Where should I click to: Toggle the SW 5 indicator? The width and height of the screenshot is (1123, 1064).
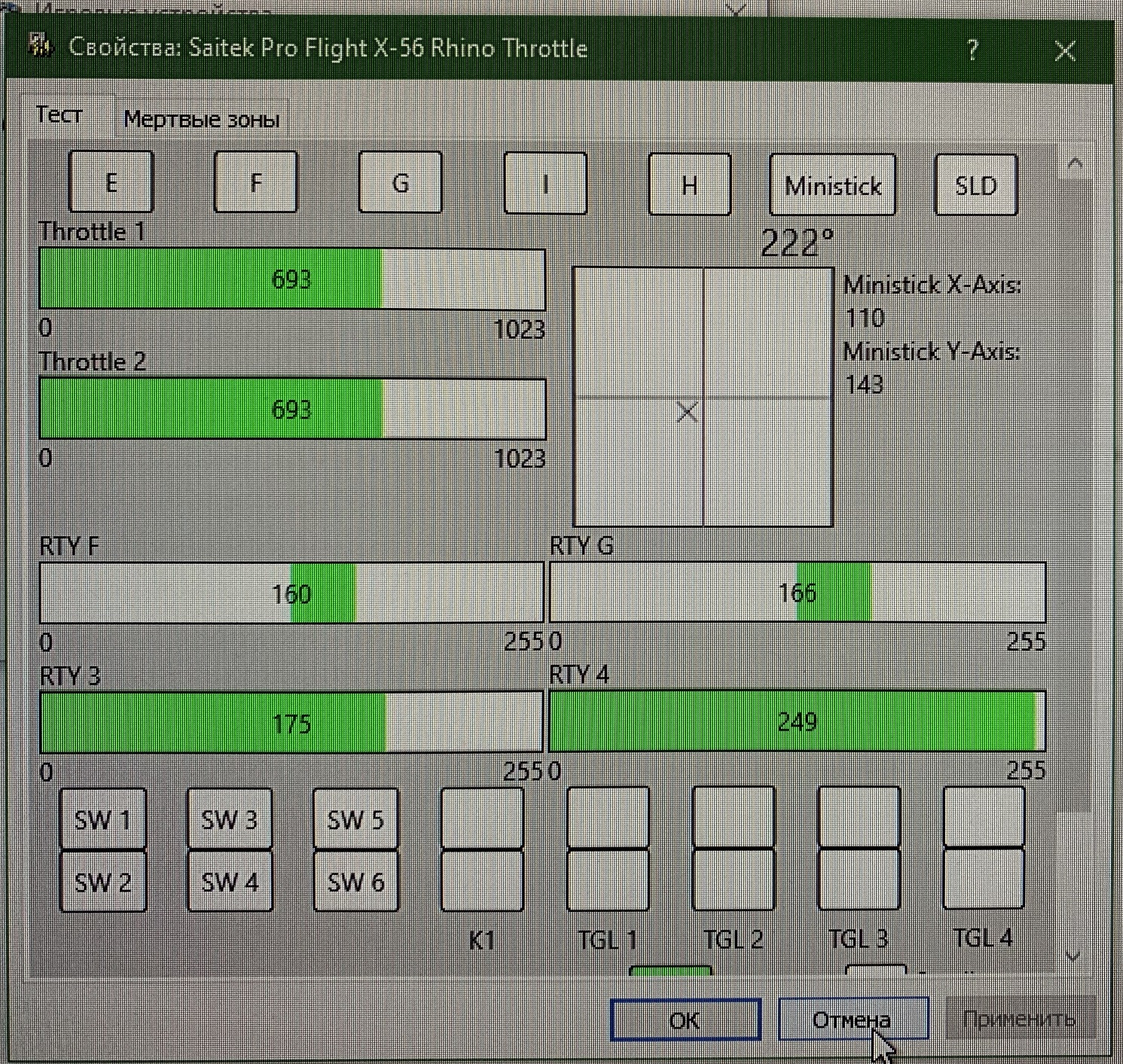point(356,819)
